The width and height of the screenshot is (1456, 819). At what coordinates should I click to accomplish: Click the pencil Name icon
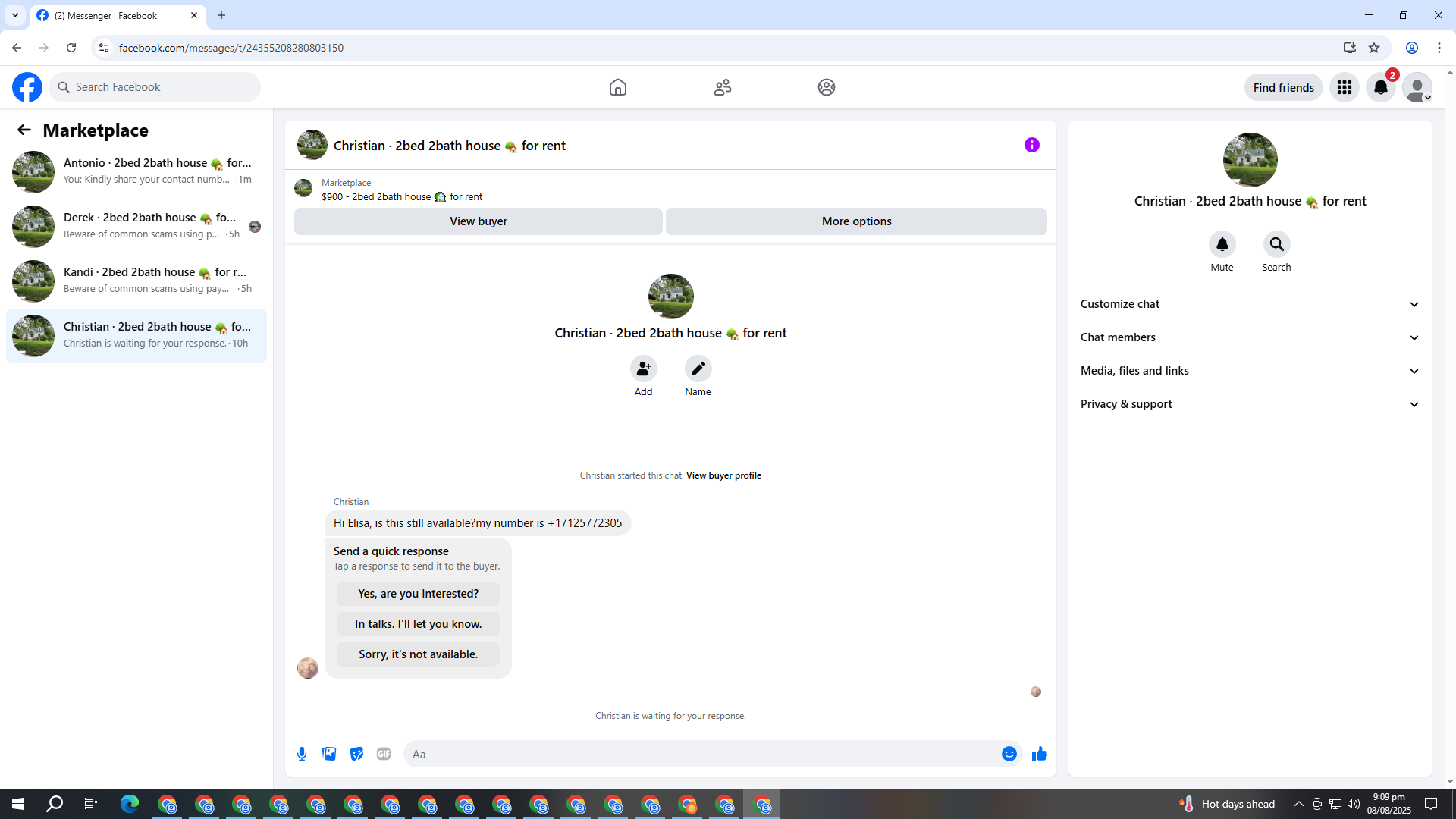[x=698, y=369]
